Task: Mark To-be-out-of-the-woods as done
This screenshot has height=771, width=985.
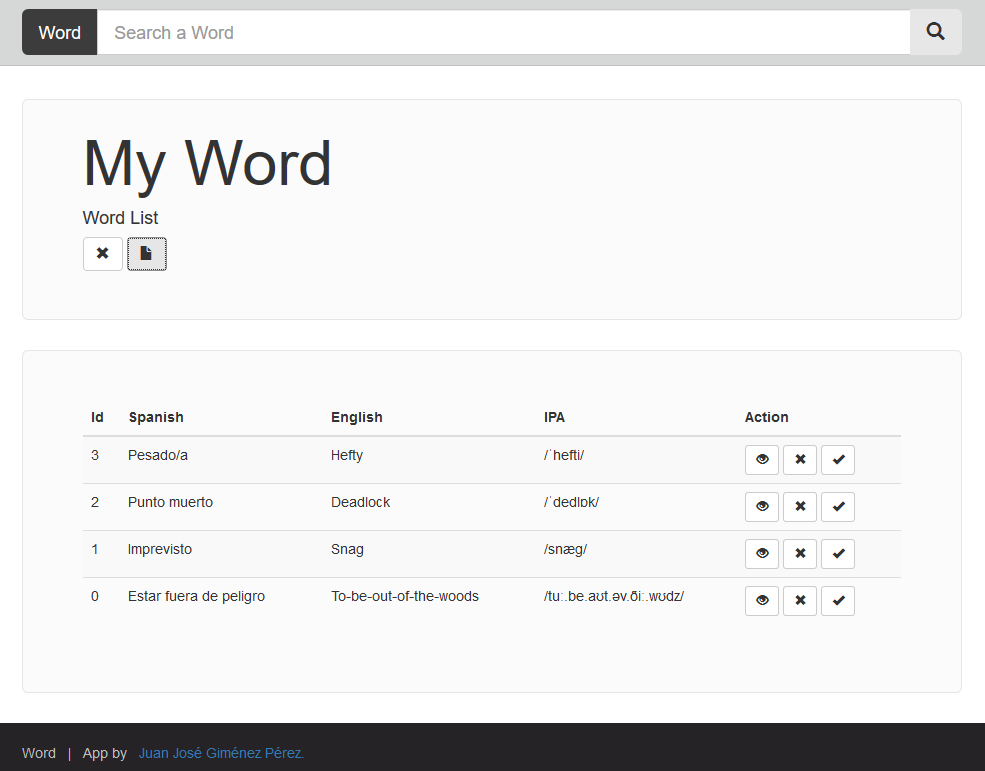Action: 837,601
